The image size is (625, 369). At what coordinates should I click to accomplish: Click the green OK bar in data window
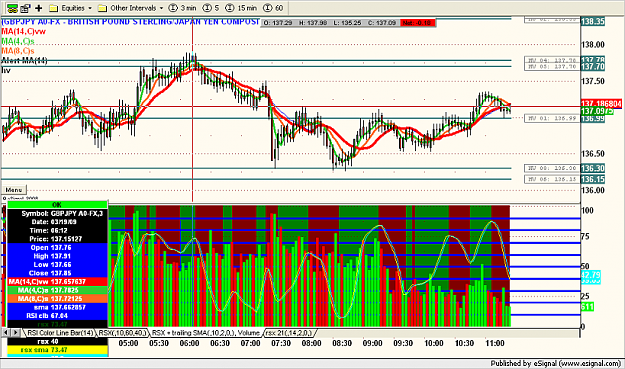click(57, 205)
